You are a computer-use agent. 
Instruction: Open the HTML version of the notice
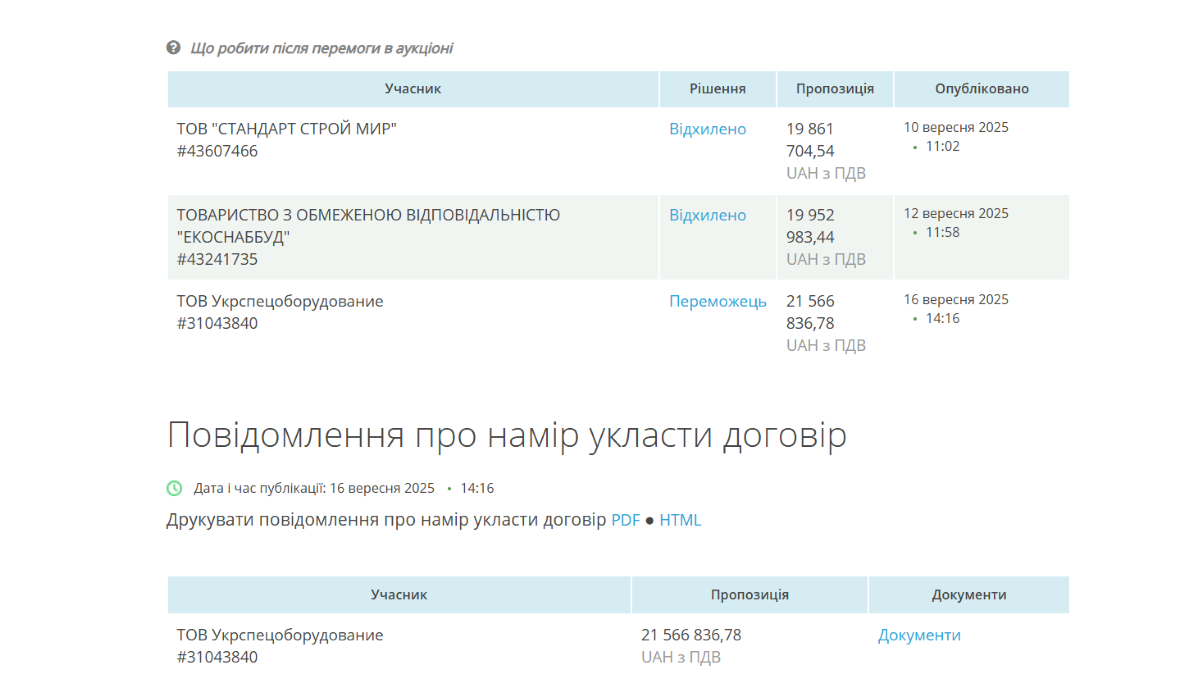tap(680, 520)
